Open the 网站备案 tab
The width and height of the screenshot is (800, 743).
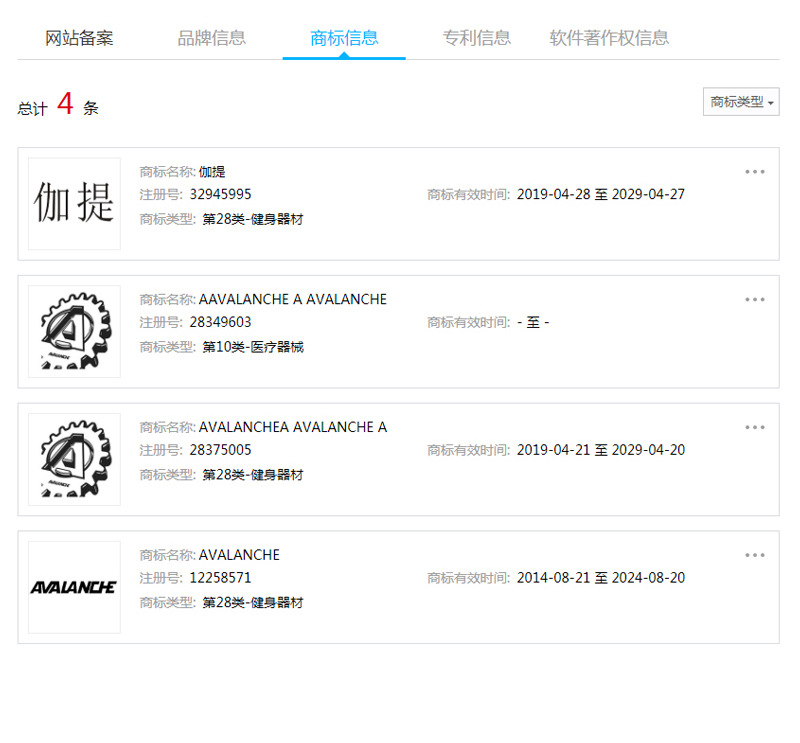pyautogui.click(x=79, y=38)
